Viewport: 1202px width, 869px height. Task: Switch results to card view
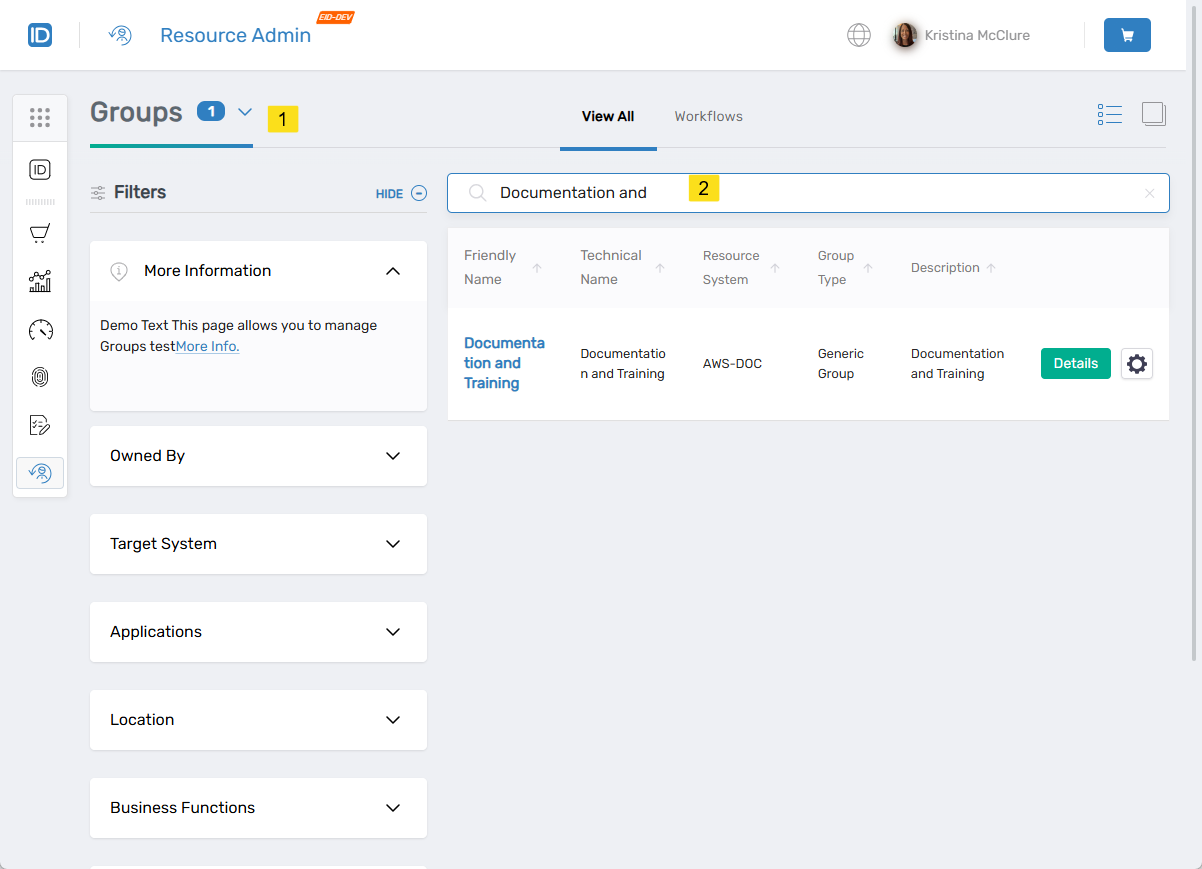(1153, 114)
